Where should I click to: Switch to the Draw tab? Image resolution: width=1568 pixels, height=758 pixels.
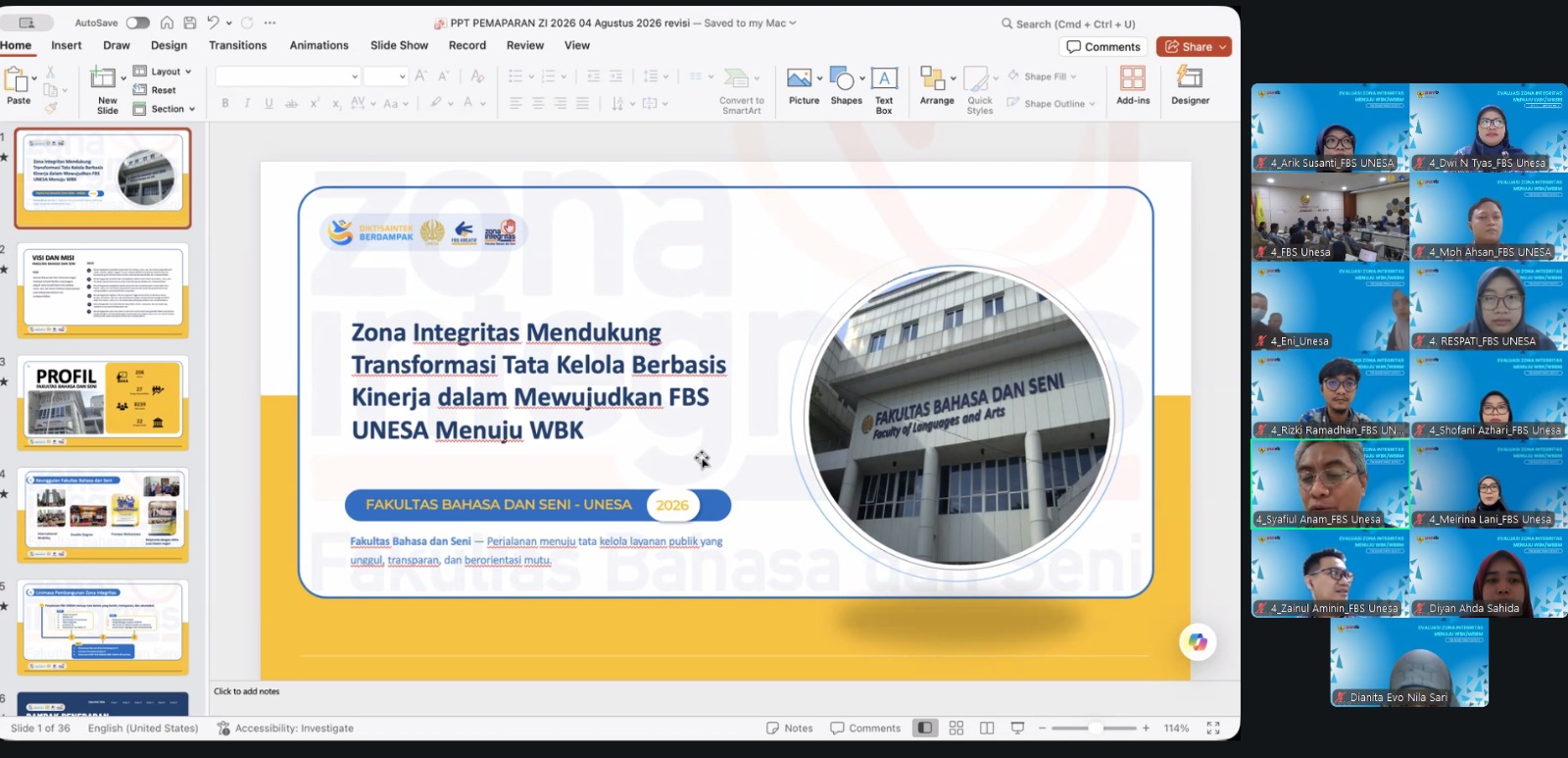click(117, 45)
